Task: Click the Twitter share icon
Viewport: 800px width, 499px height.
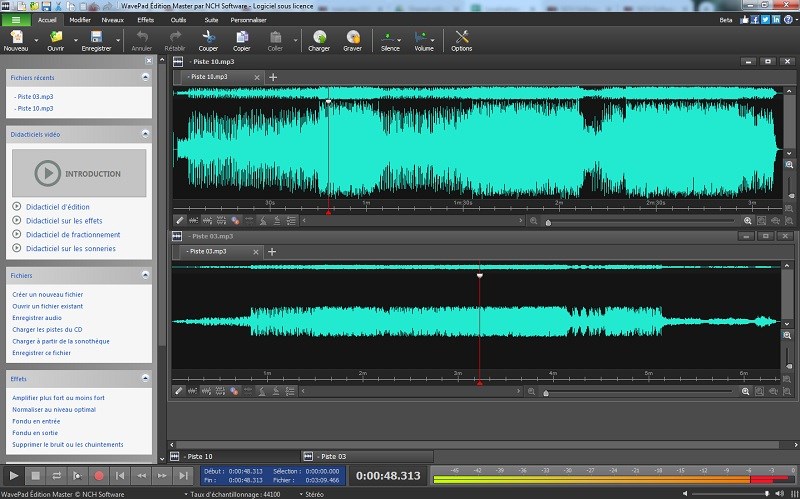Action: pyautogui.click(x=766, y=19)
